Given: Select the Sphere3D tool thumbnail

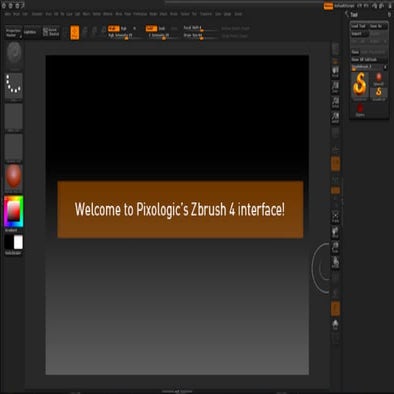Looking at the screenshot, I should pyautogui.click(x=379, y=79).
